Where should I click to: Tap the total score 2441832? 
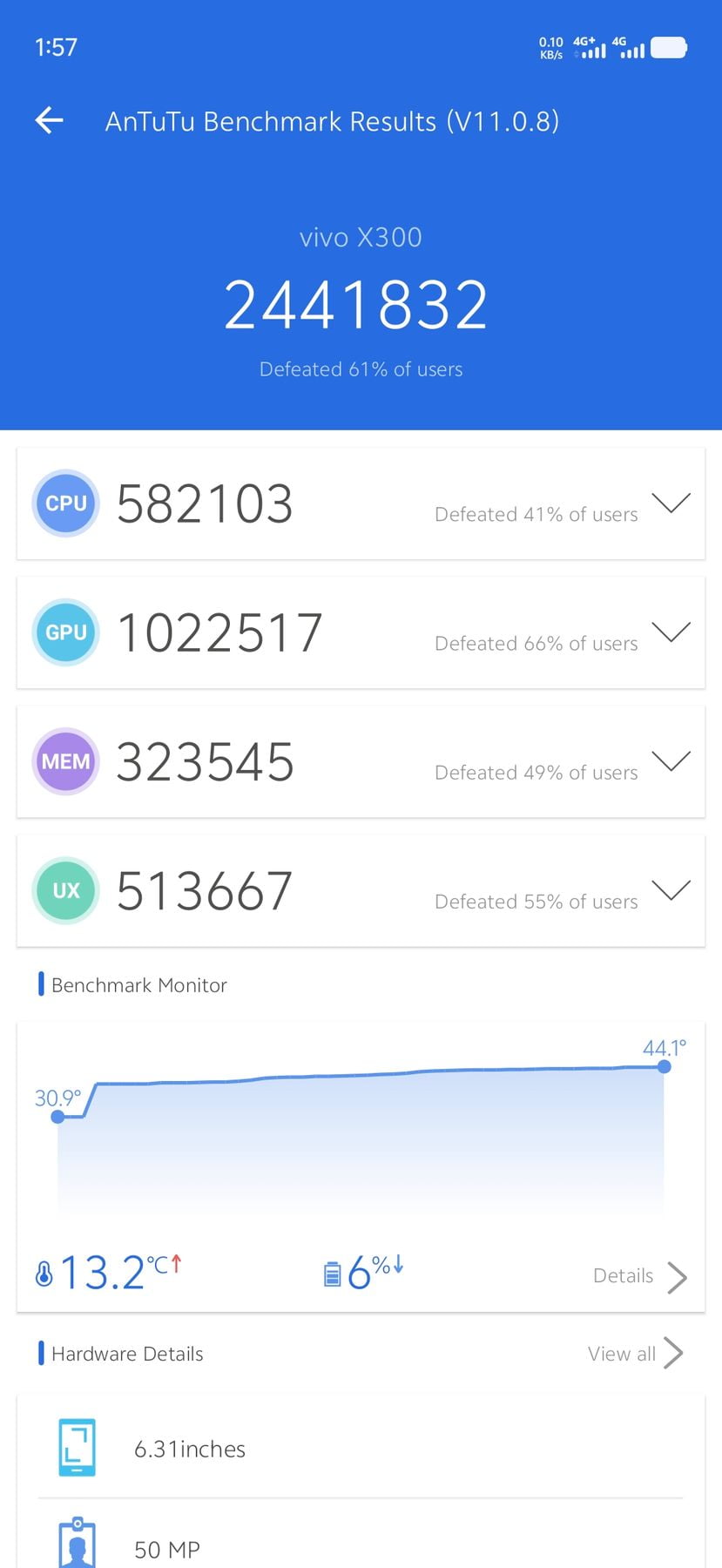[x=355, y=305]
